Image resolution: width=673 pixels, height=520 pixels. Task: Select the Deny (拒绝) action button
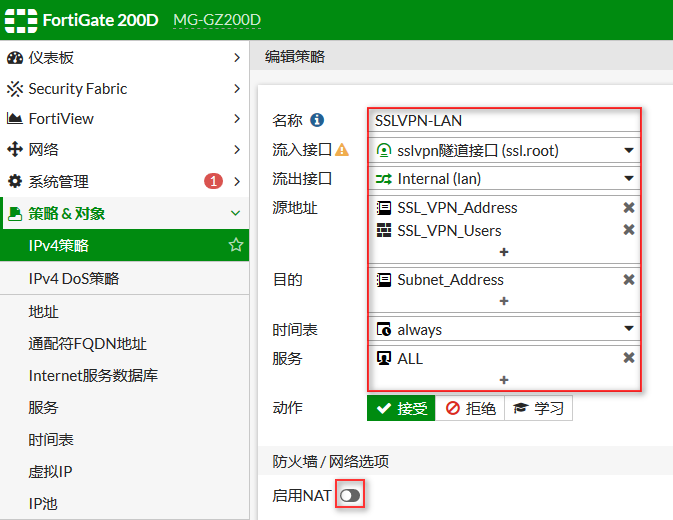[470, 408]
